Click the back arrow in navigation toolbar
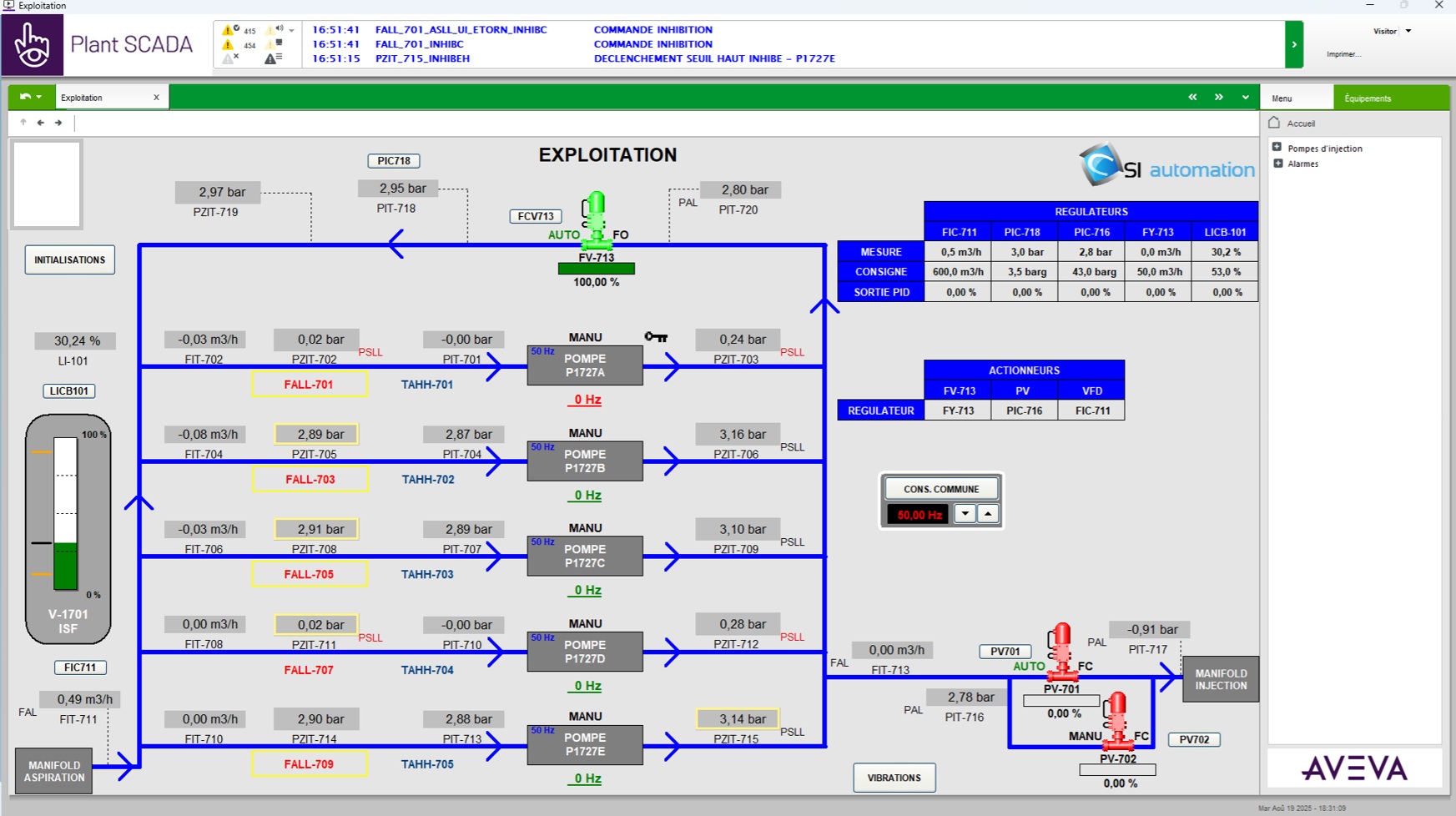Image resolution: width=1456 pixels, height=816 pixels. click(x=40, y=123)
